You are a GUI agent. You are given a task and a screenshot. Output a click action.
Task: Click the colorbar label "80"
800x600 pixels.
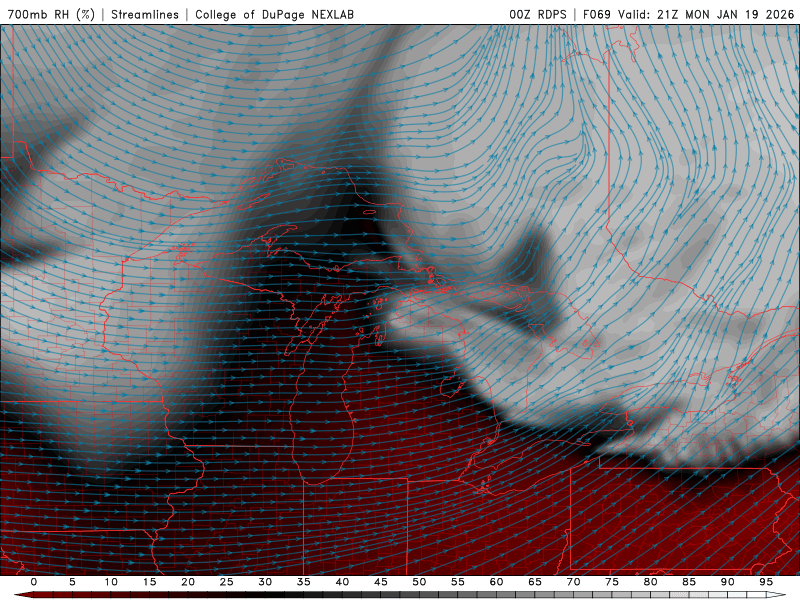click(651, 582)
